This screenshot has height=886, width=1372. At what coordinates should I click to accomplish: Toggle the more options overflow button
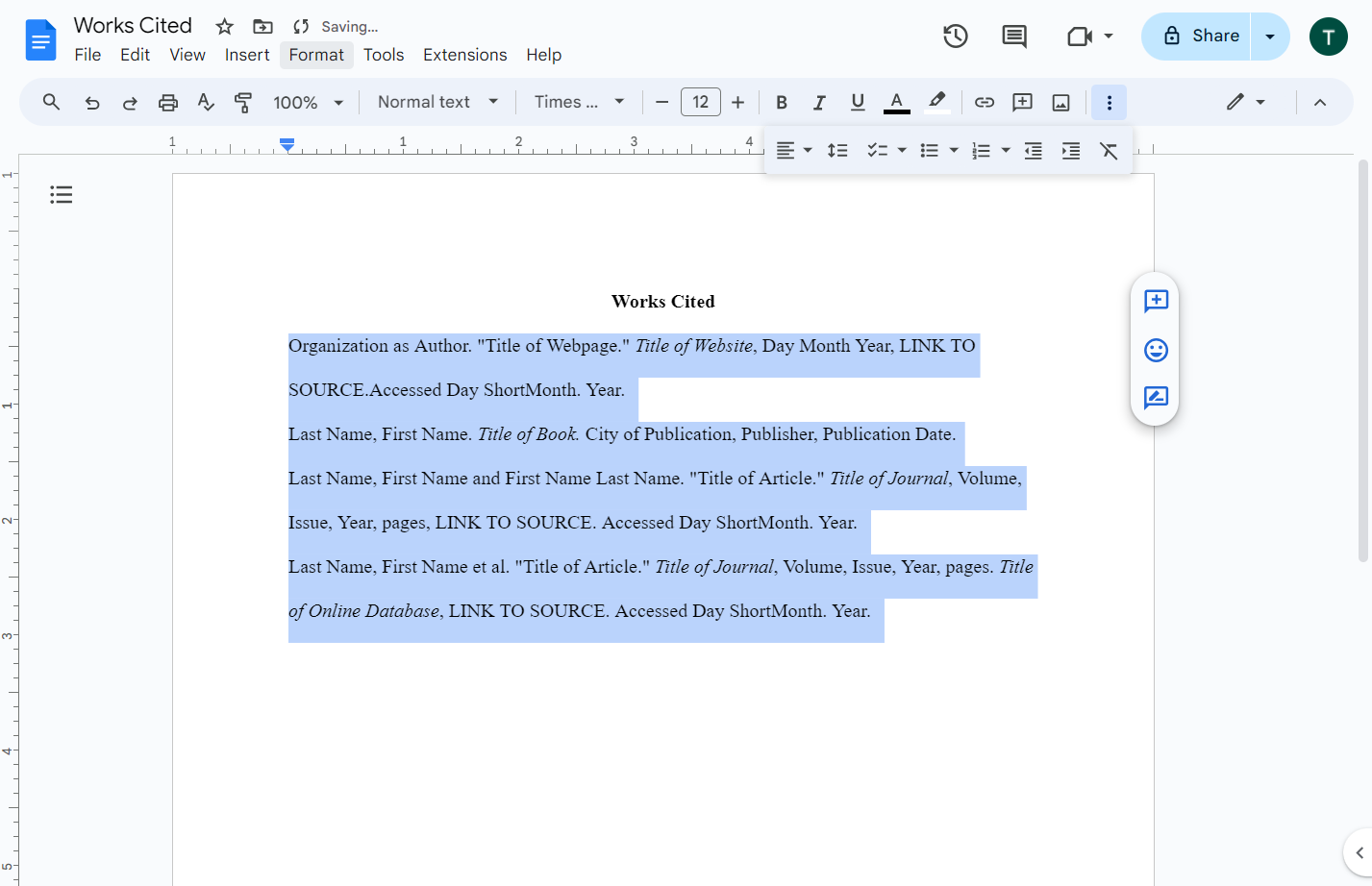tap(1109, 103)
